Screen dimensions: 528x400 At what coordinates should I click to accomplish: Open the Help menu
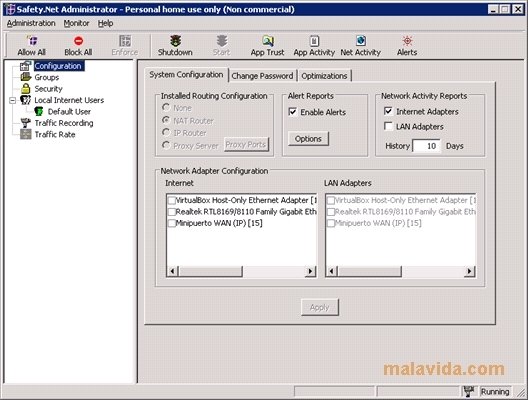[105, 23]
